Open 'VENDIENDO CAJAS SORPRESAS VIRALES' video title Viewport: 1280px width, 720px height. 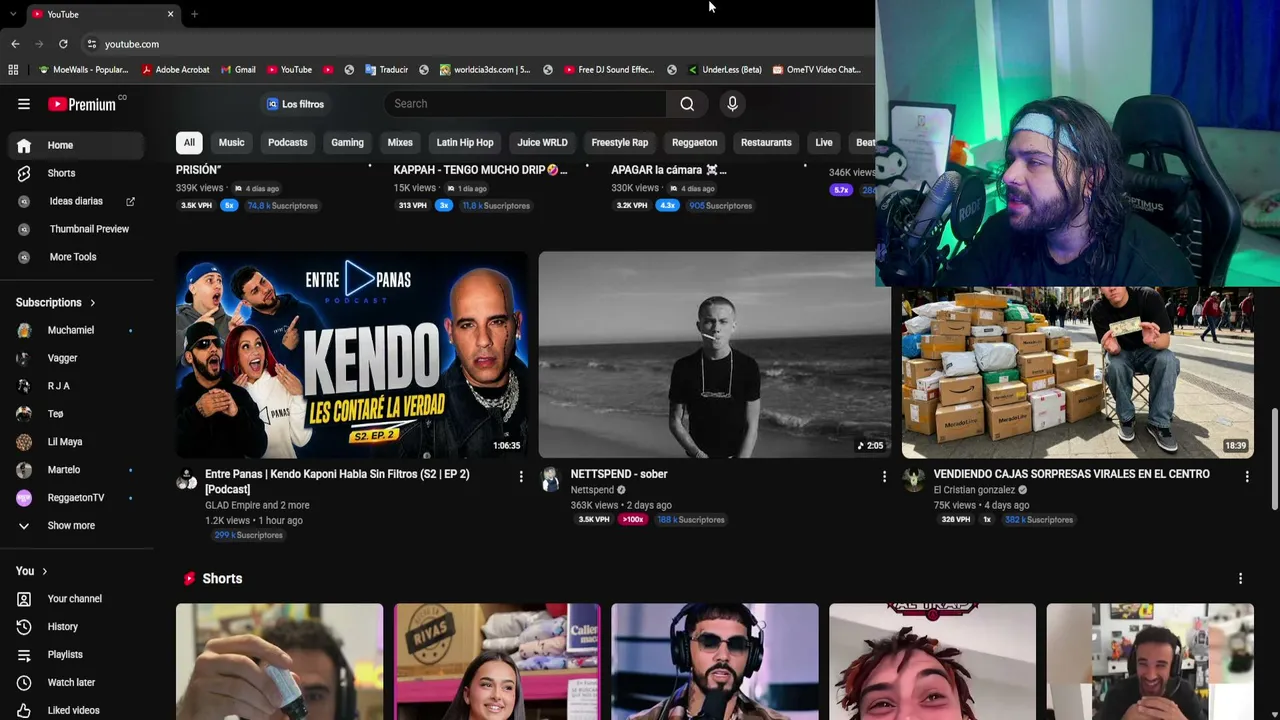(1071, 474)
